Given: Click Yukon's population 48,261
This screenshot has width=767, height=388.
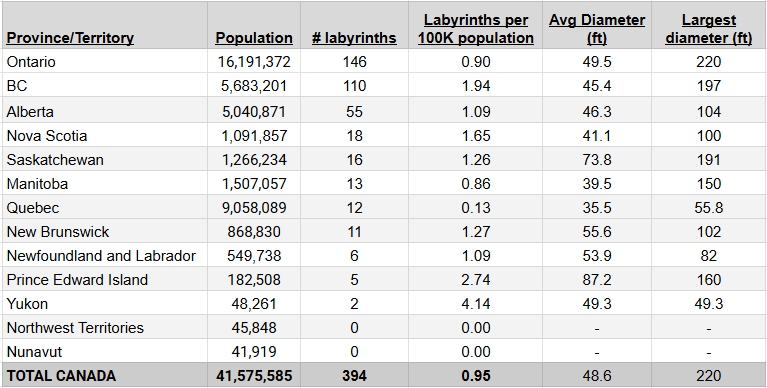Looking at the screenshot, I should [x=254, y=304].
